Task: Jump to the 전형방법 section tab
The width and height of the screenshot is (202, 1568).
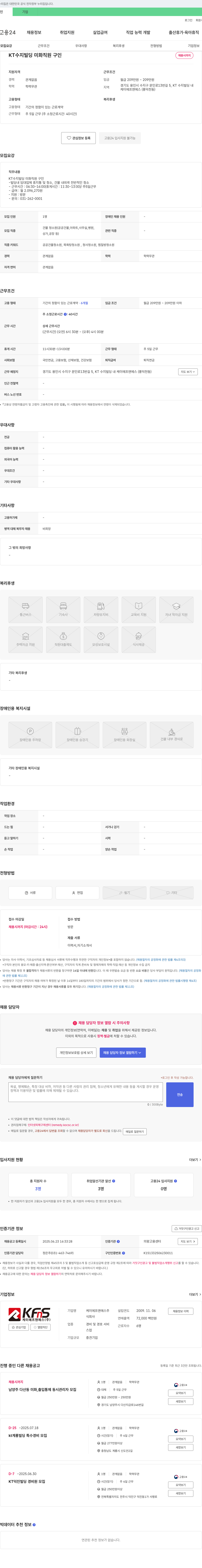Action: 156,46
